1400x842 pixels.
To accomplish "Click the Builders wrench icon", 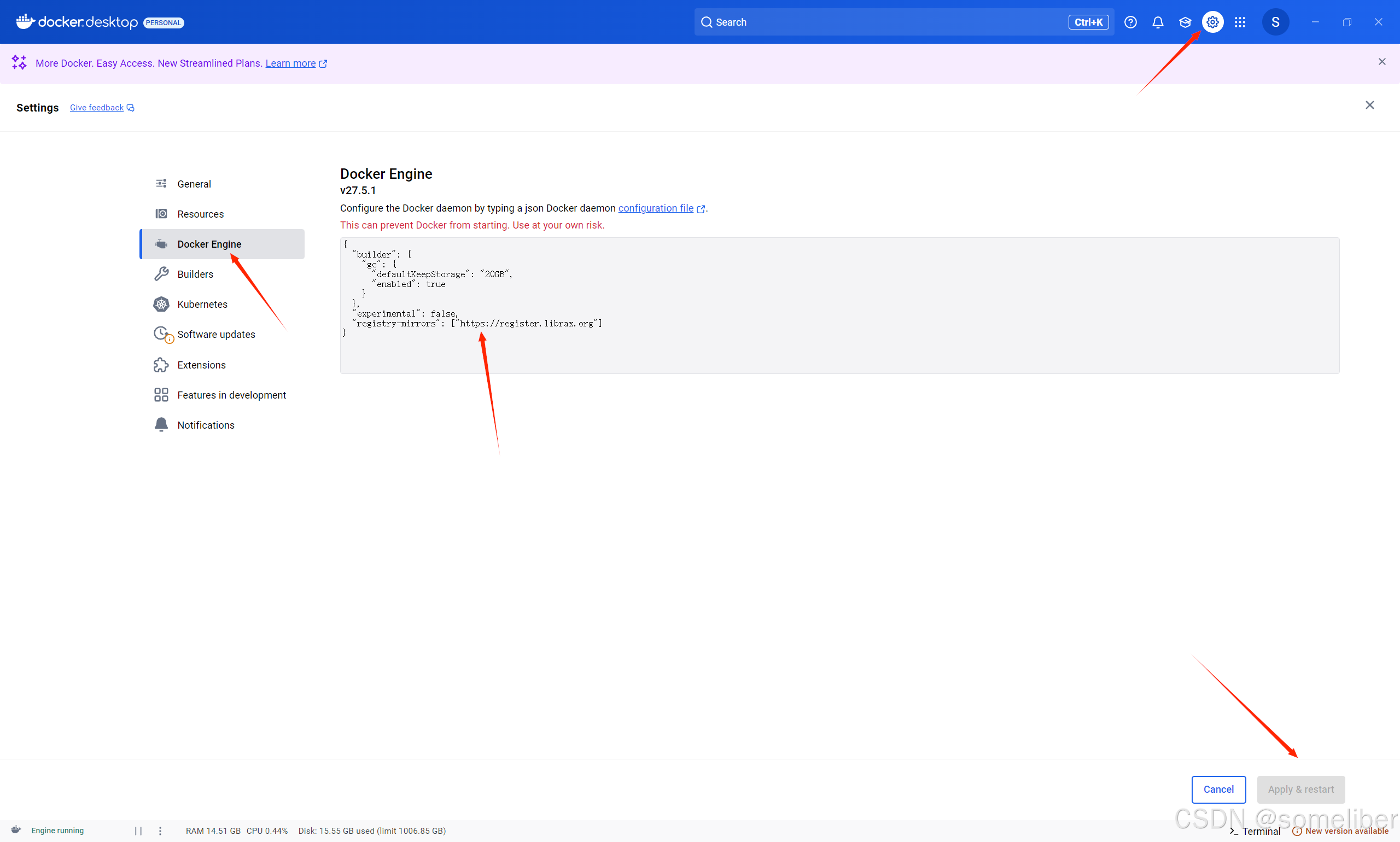I will click(161, 274).
